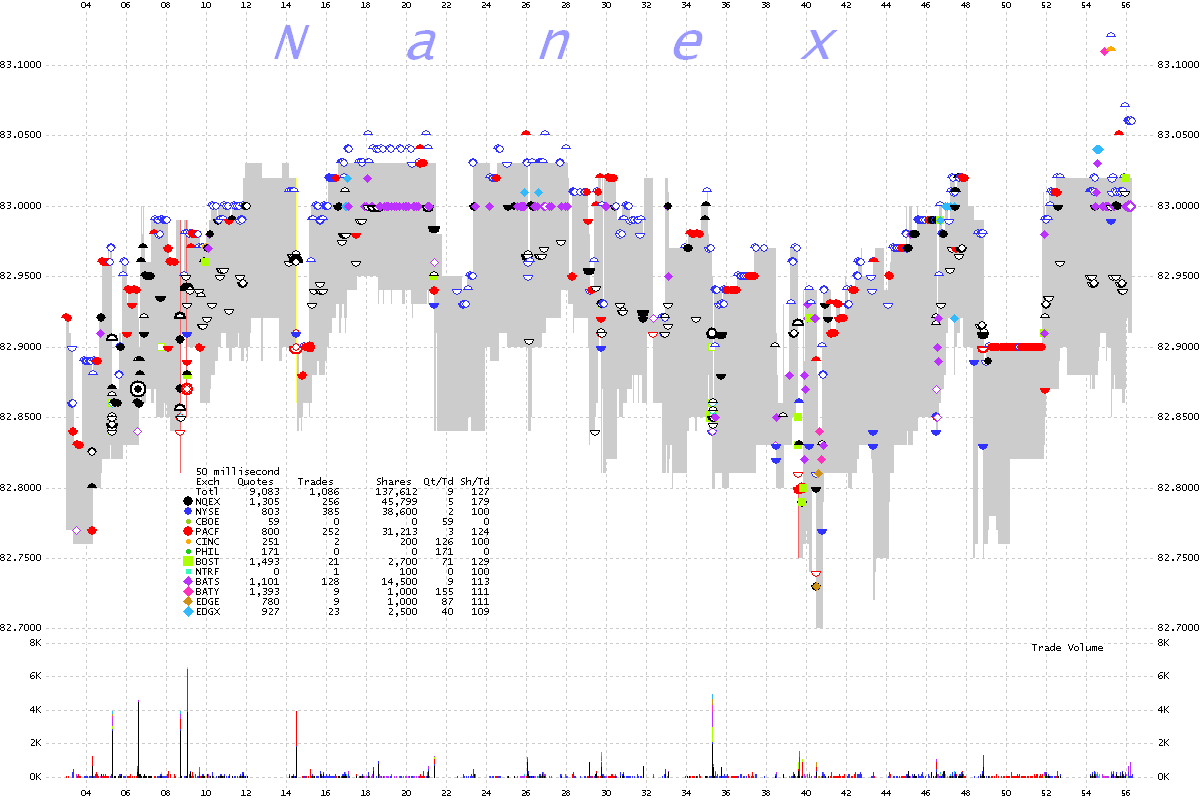
Task: Click the Qt/Td column header
Action: [x=438, y=481]
